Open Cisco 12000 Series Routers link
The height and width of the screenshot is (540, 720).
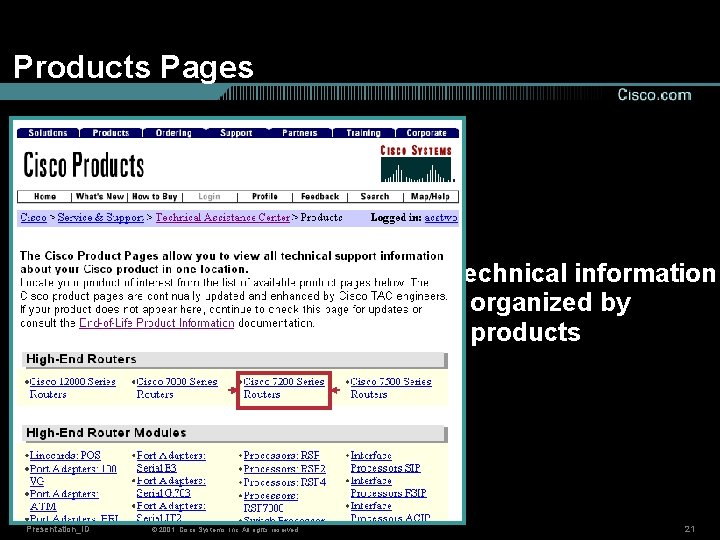click(72, 388)
